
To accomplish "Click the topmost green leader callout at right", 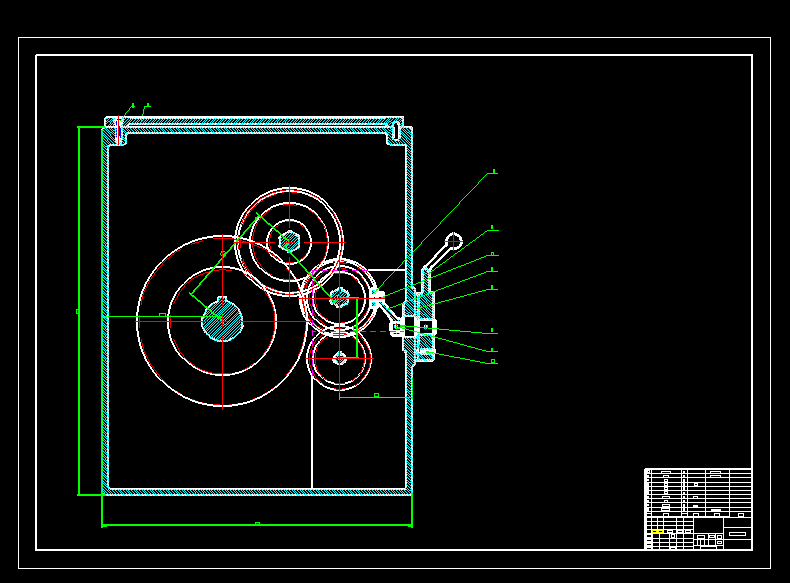I will click(x=435, y=230).
